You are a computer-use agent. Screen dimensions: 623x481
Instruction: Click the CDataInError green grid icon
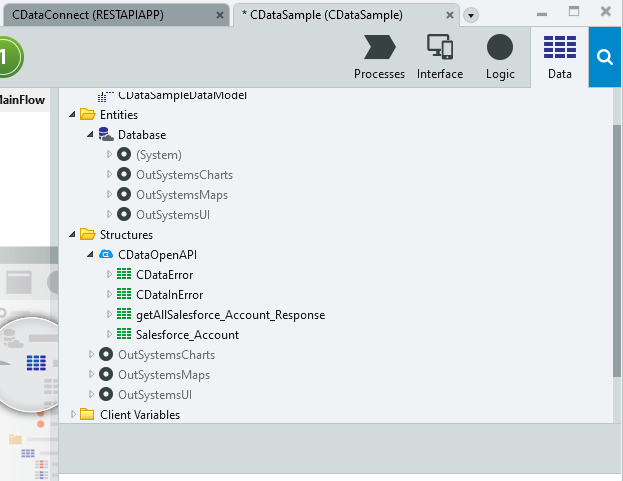(124, 294)
